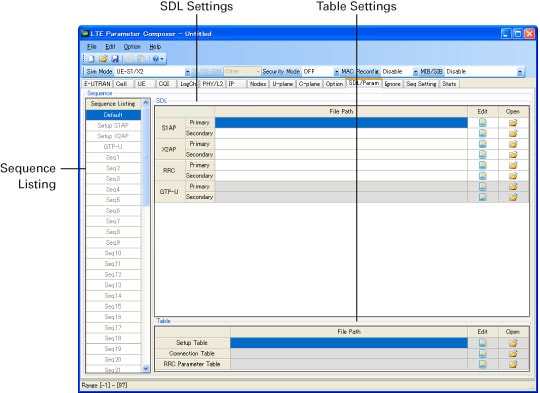Screen dimensions: 540x393
Task: Click Open folder icon for S1AP Secondary row
Action: [x=513, y=133]
